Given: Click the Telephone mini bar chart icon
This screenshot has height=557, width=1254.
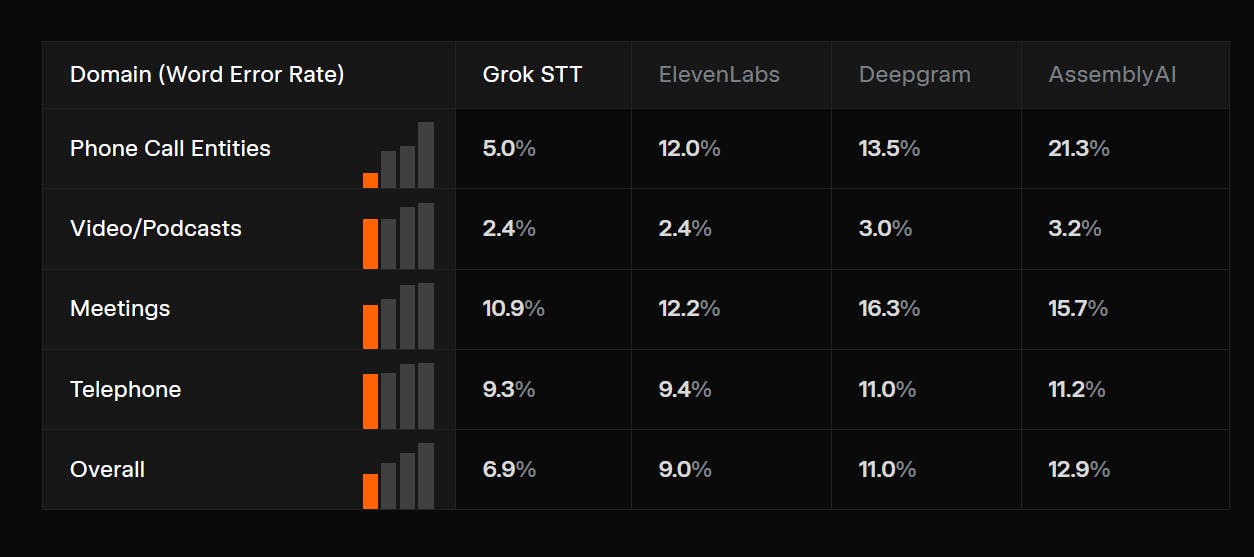Looking at the screenshot, I should [x=398, y=396].
